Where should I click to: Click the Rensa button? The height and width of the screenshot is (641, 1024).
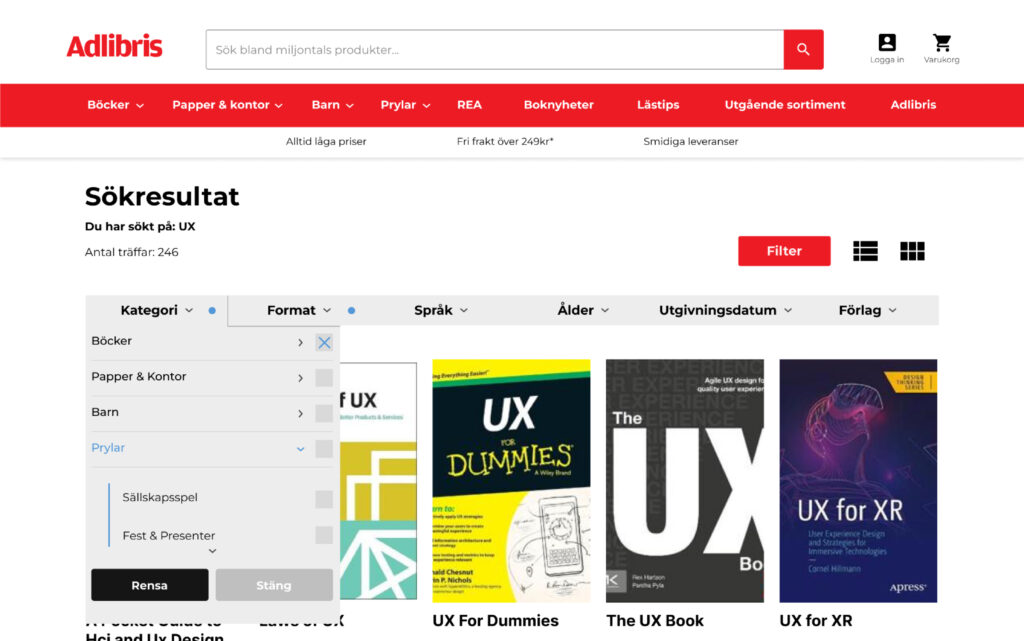(x=150, y=585)
